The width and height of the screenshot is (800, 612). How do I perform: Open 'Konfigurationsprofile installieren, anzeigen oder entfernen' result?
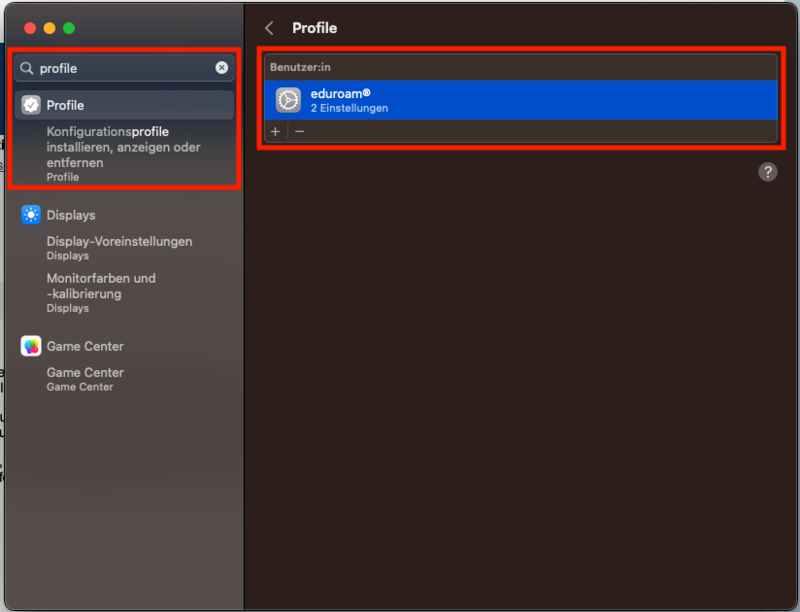(x=123, y=154)
